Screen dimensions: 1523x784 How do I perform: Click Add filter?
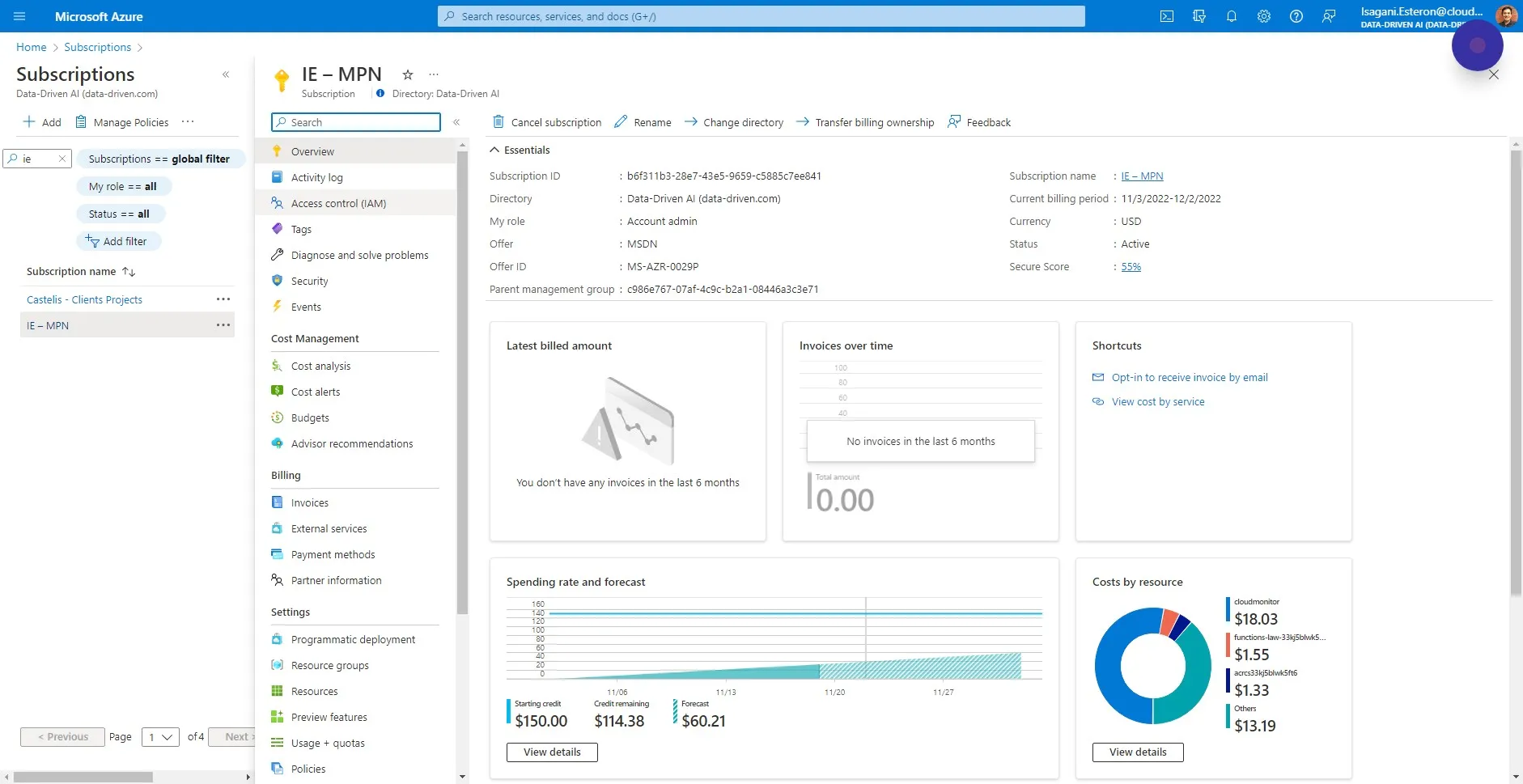pos(117,241)
